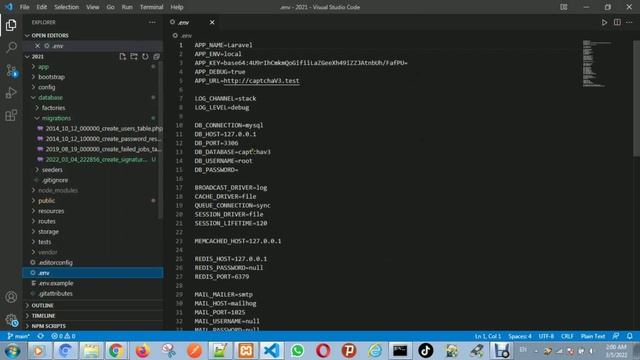Image resolution: width=640 pixels, height=360 pixels.
Task: Open editor More Actions ellipsis
Action: point(629,22)
